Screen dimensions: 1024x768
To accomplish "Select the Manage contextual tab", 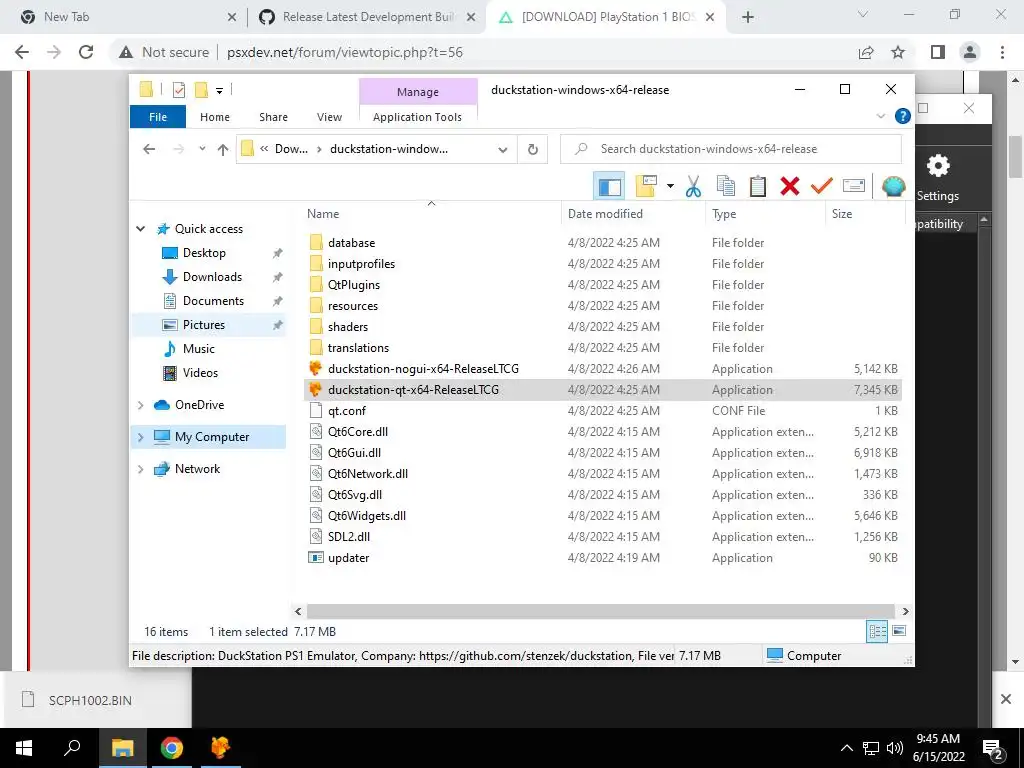I will pyautogui.click(x=418, y=92).
